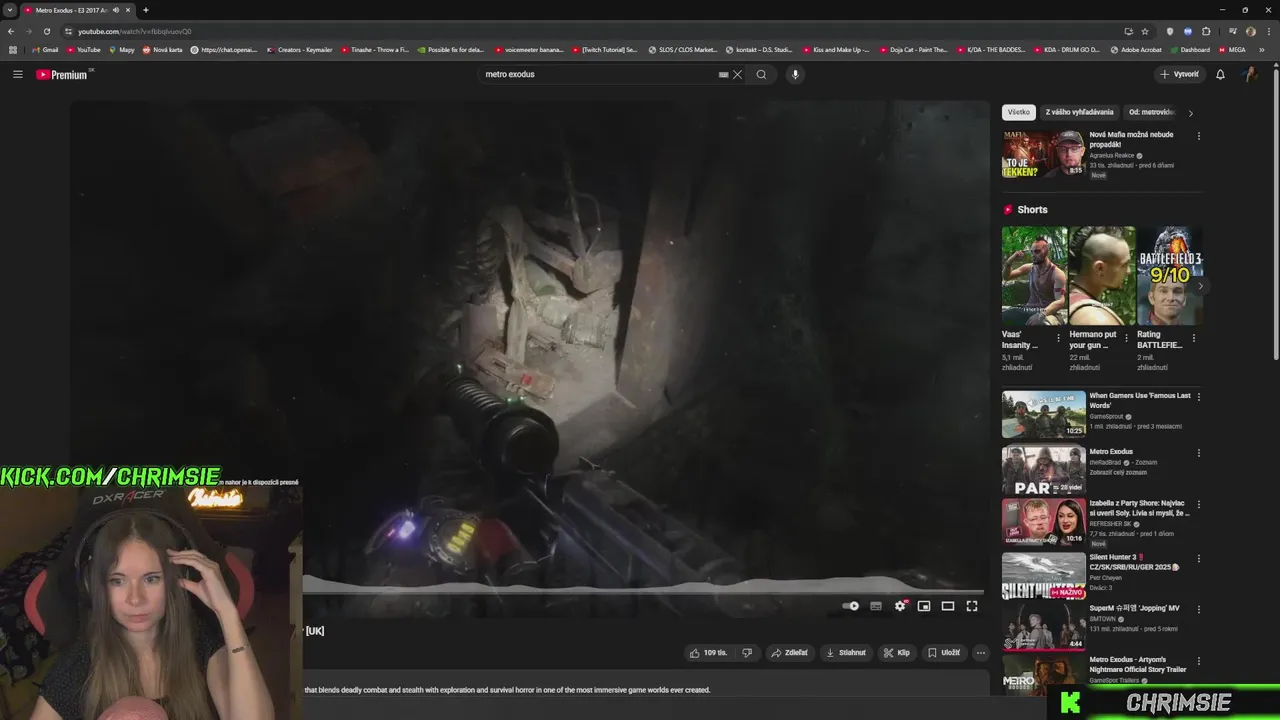The image size is (1280, 720).
Task: Open Nová Mafia možná nebude propadák thumbnail
Action: (1043, 154)
